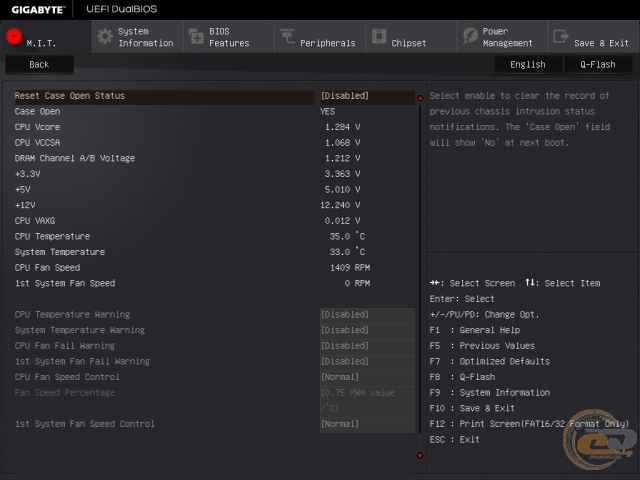Click the CPU Fan Speed label
Screen dimensions: 640x480
(47, 268)
